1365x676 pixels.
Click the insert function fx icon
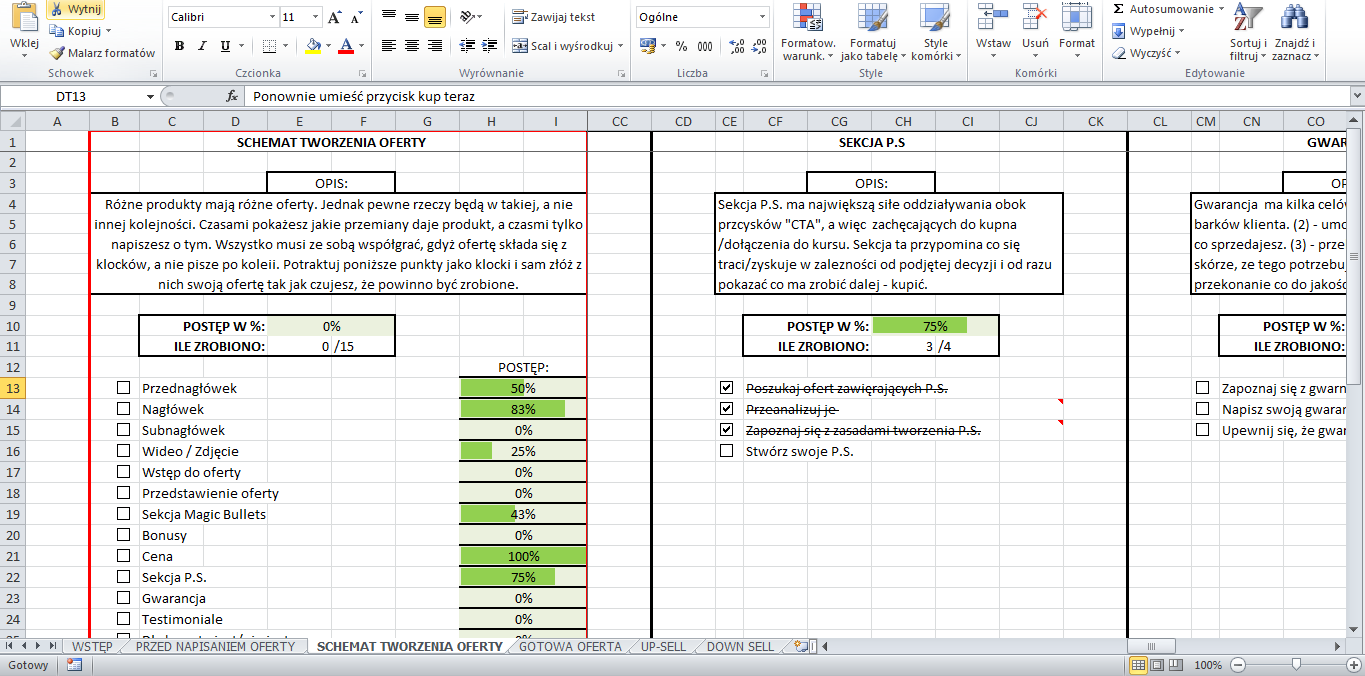click(x=232, y=97)
